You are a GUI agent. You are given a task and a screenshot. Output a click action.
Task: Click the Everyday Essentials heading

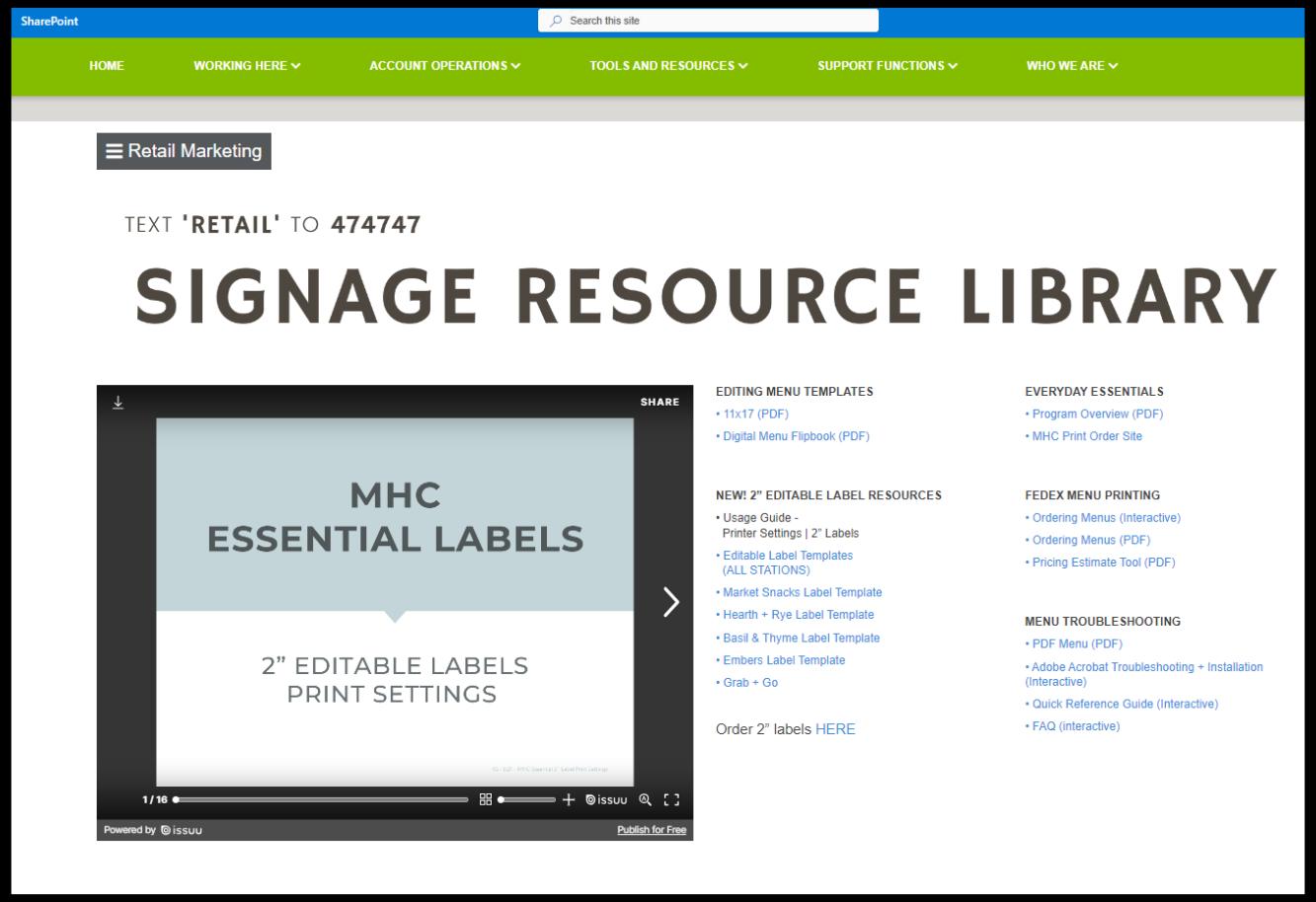(x=1094, y=392)
